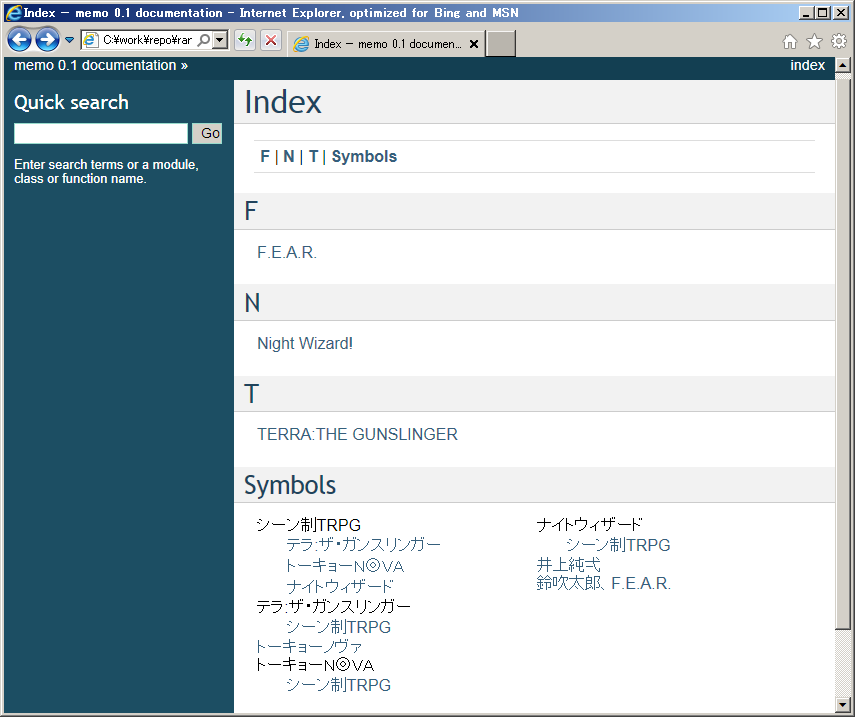Click the red Stop loading icon

click(270, 41)
